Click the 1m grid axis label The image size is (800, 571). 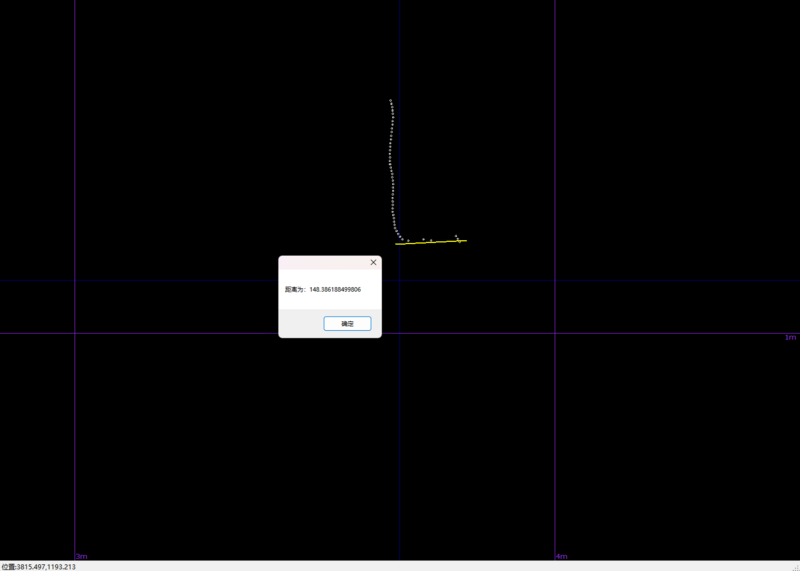pos(790,337)
